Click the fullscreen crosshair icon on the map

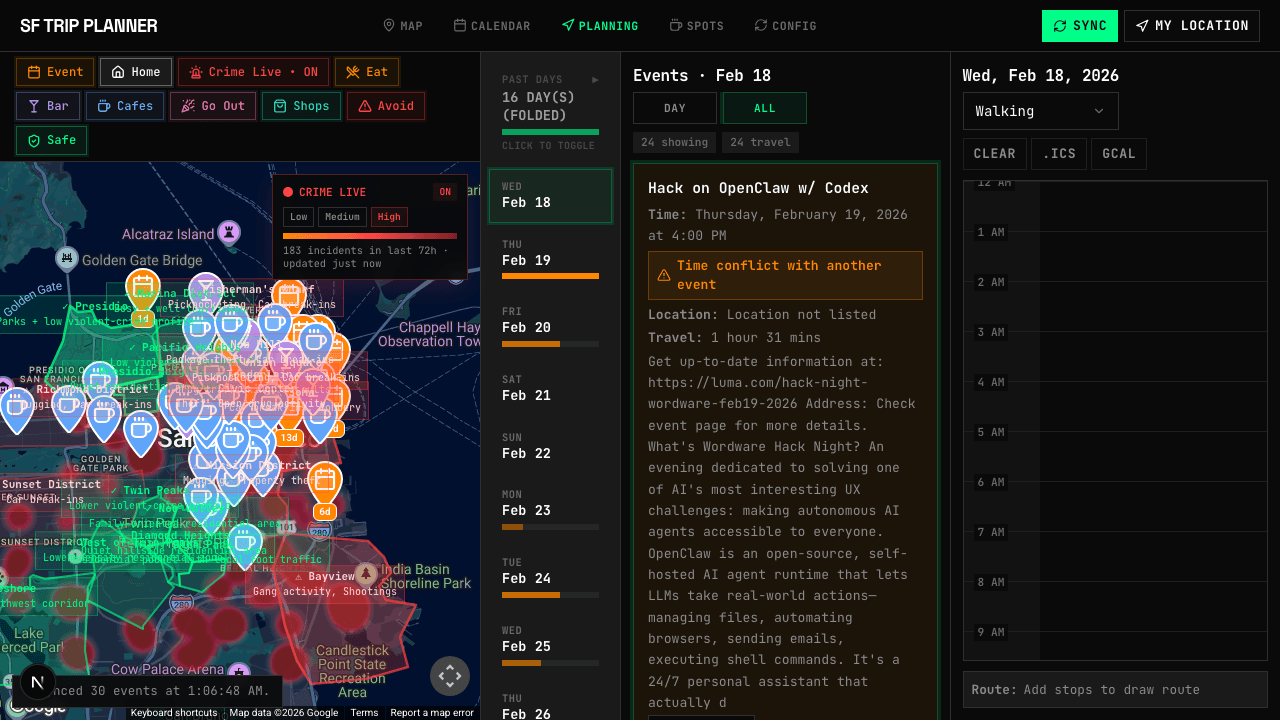point(450,676)
